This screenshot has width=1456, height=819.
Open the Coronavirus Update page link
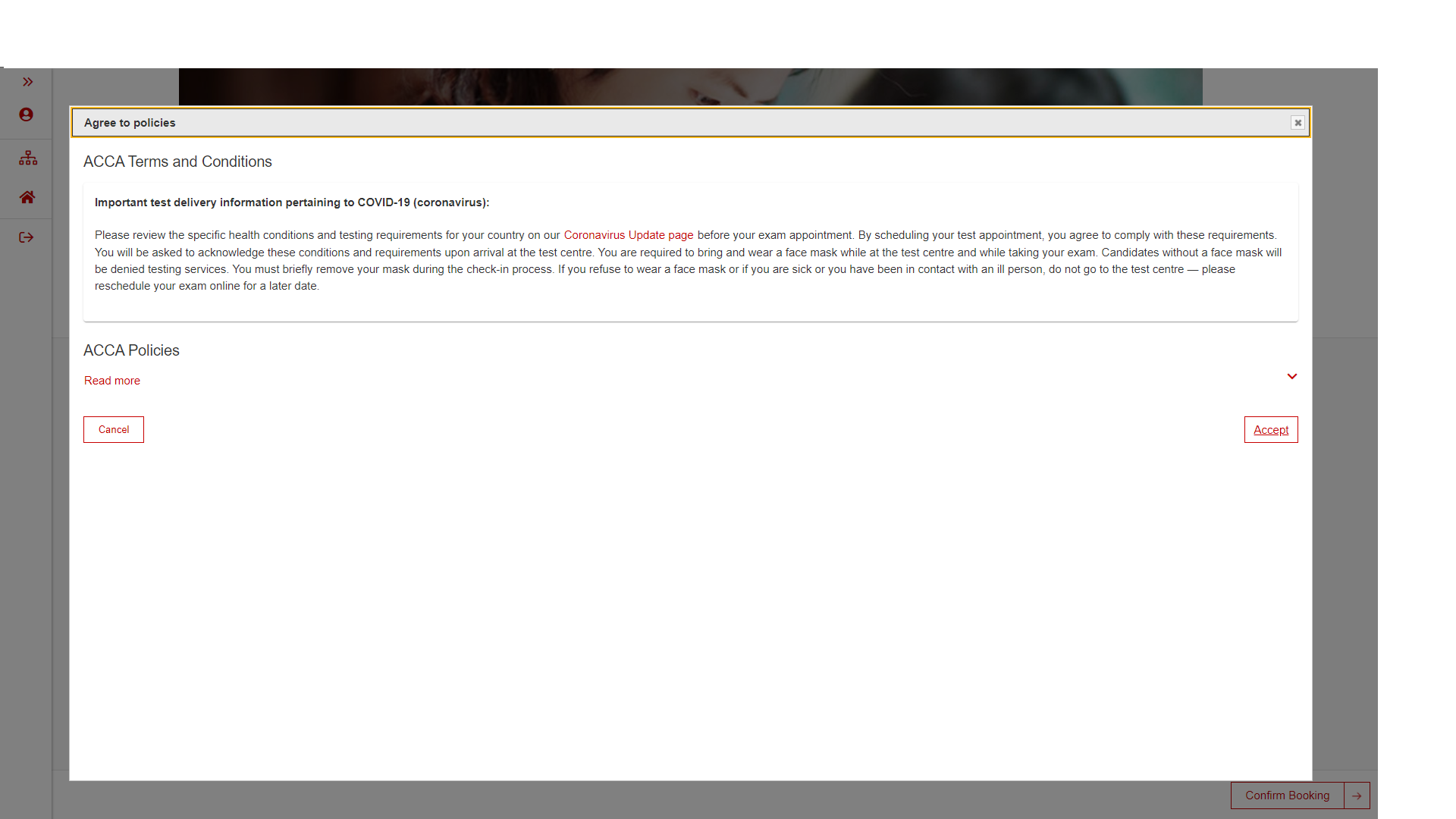pyautogui.click(x=629, y=235)
